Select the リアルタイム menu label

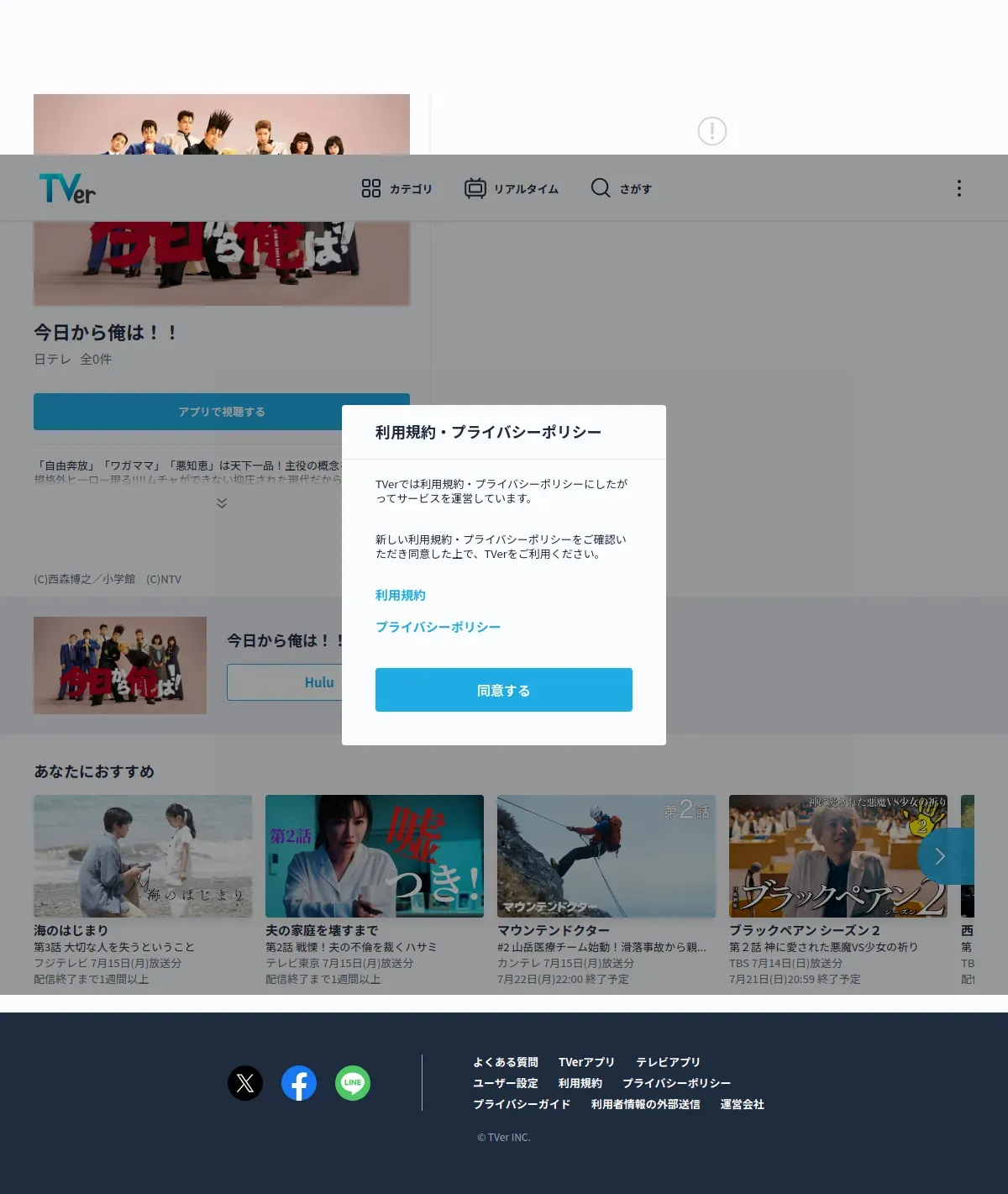pos(526,189)
